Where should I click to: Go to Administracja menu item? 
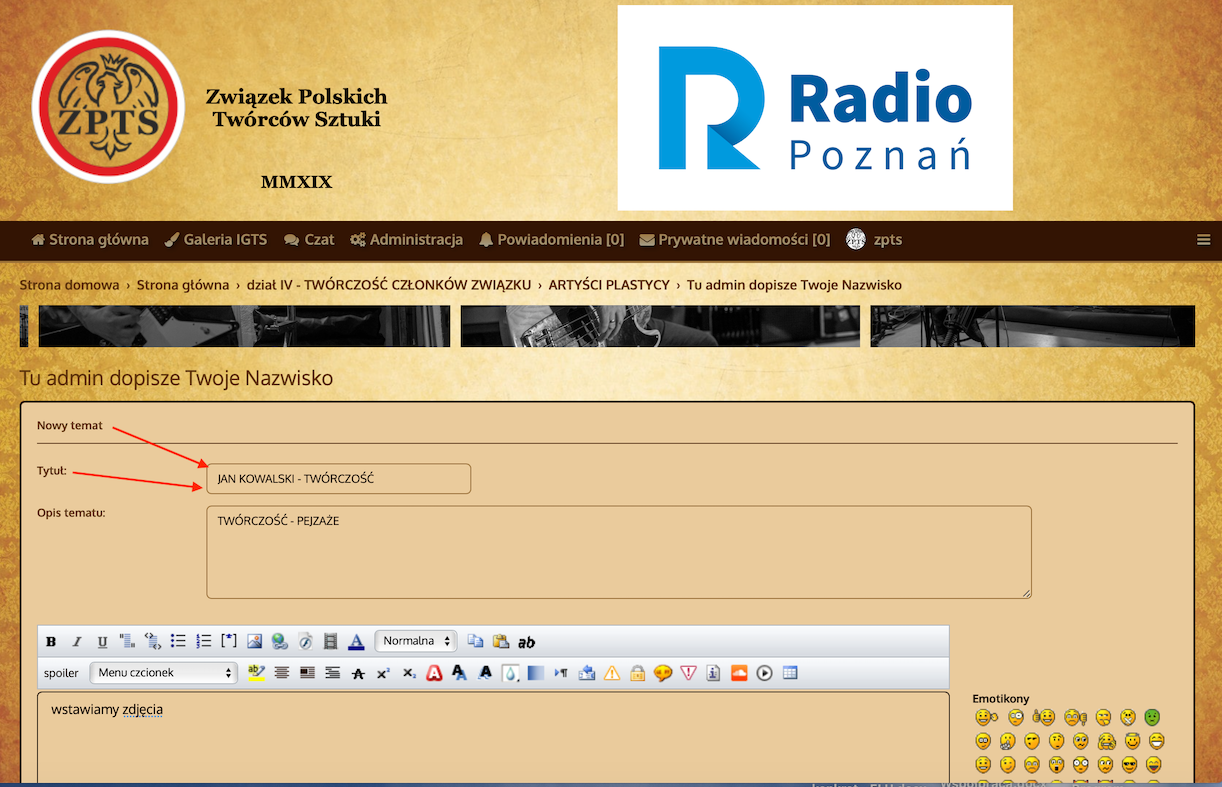[x=407, y=240]
